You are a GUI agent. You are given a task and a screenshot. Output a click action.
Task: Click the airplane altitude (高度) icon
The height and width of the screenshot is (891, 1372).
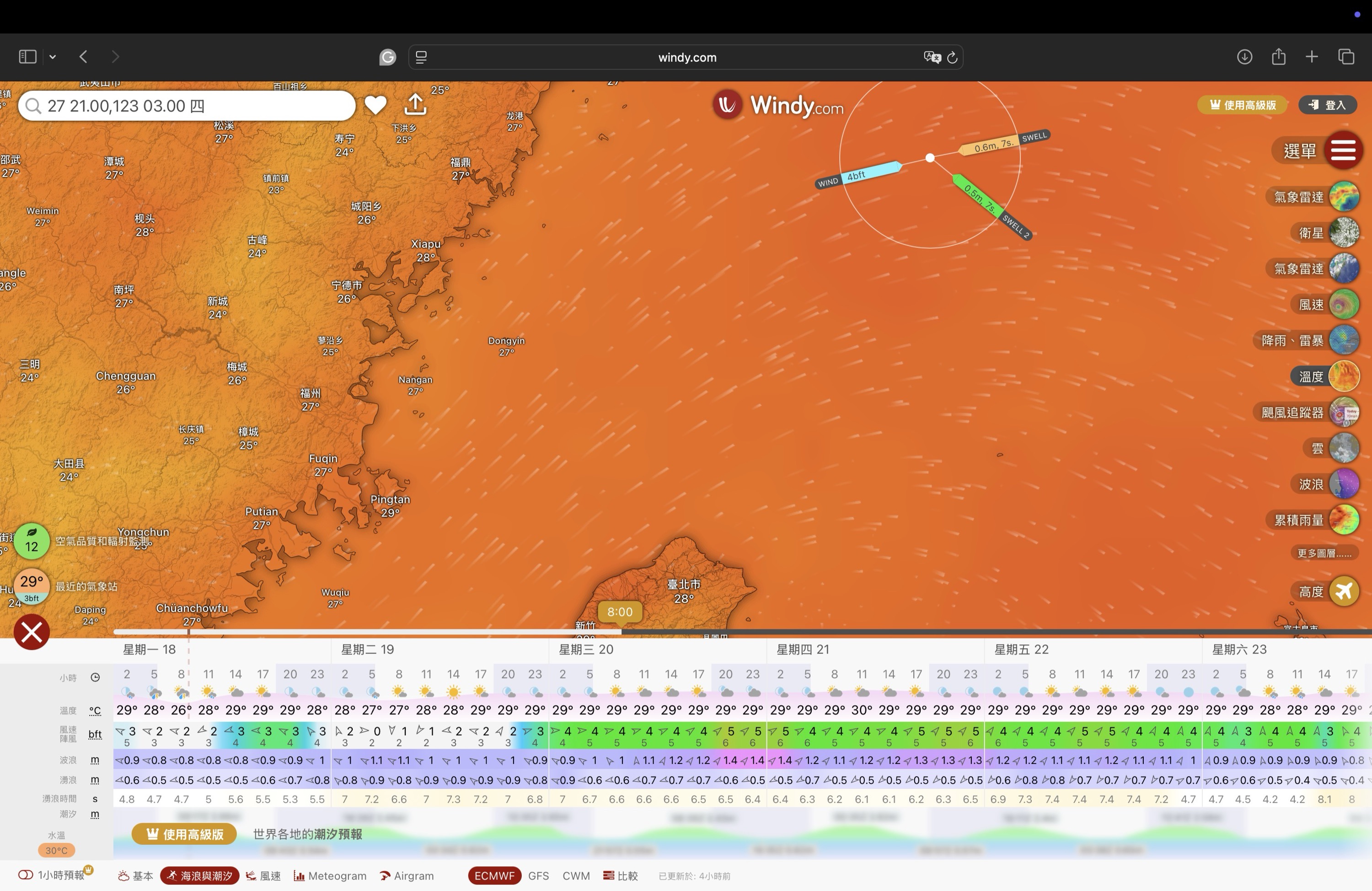point(1344,591)
